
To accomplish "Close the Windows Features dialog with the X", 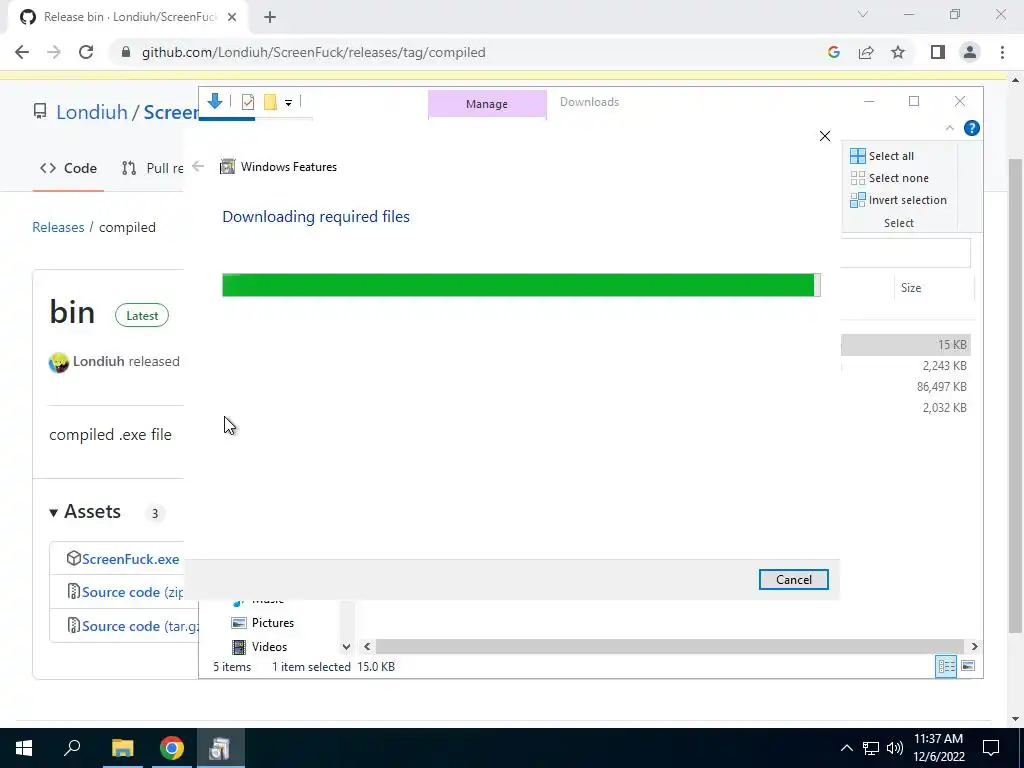I will tap(825, 136).
